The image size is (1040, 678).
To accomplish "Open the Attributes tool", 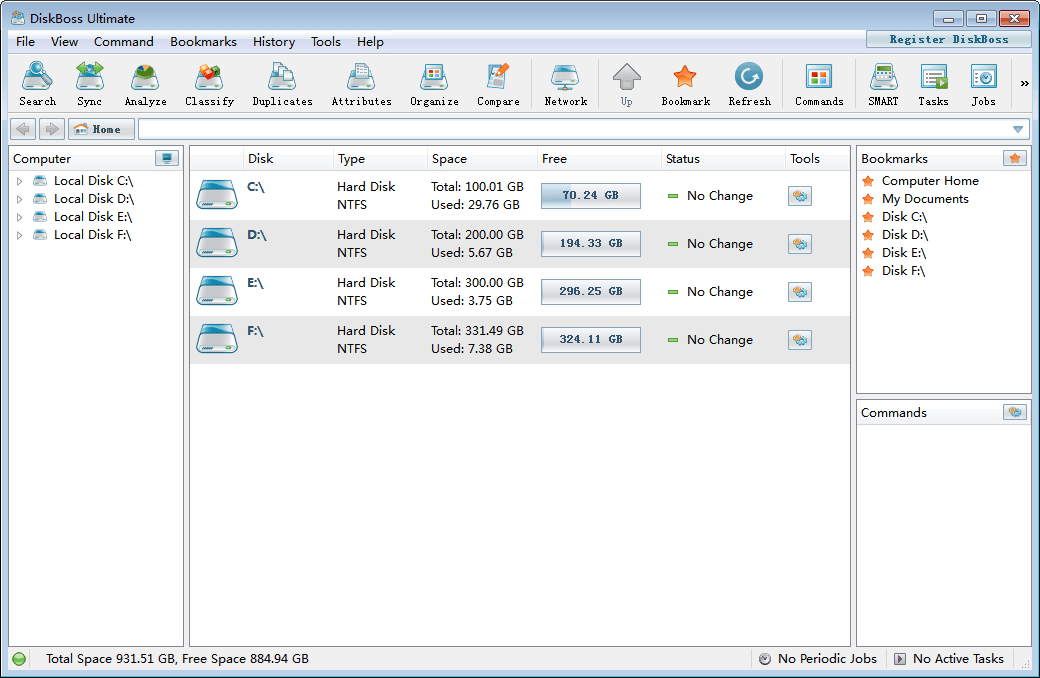I will 361,84.
